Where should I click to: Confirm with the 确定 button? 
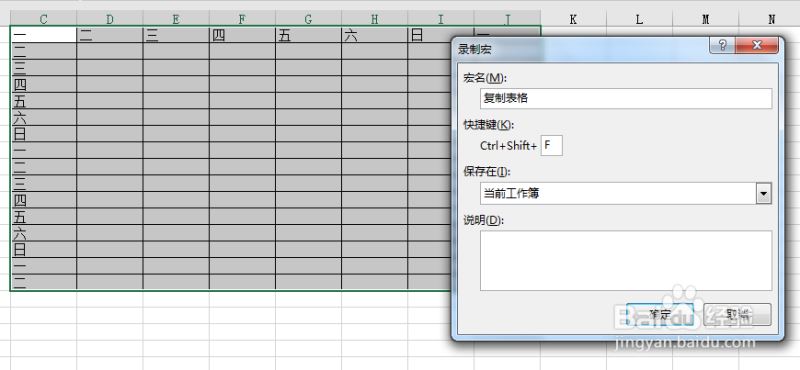click(660, 315)
